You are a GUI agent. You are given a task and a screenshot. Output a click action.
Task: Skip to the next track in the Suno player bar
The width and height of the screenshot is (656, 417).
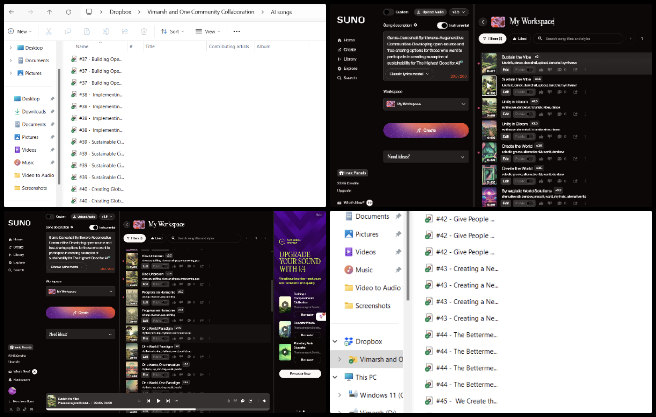click(168, 401)
